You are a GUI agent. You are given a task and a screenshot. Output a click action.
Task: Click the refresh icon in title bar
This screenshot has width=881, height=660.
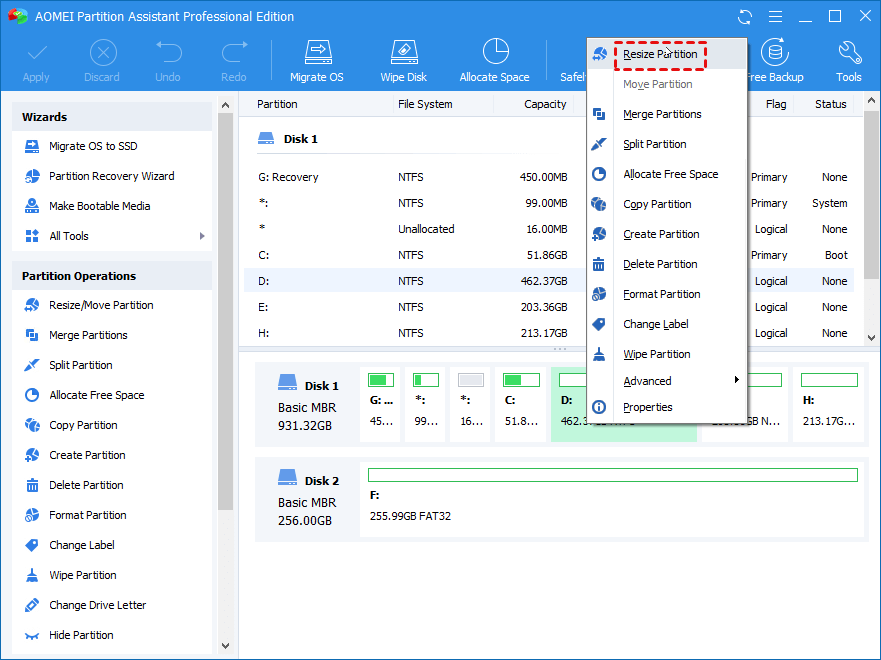pyautogui.click(x=745, y=17)
